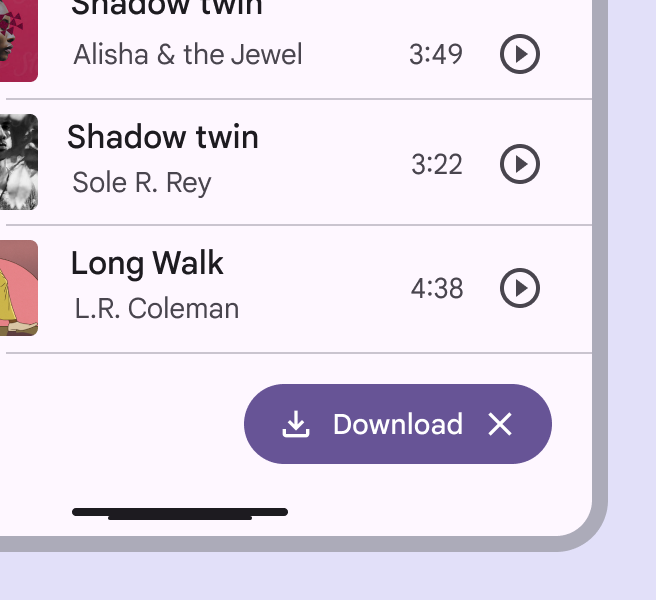This screenshot has height=600, width=656.
Task: Click the 4:38 track duration
Action: click(x=437, y=289)
